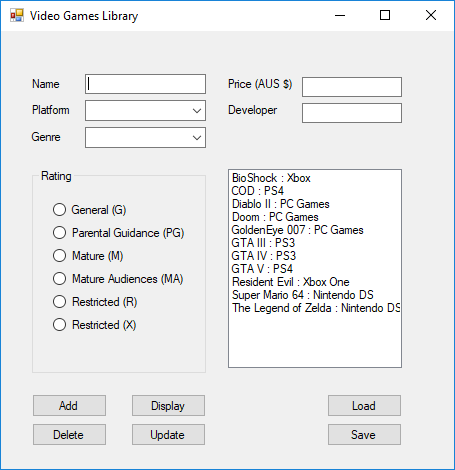This screenshot has width=455, height=470.
Task: Choose the Restricted (R) option
Action: point(95,302)
